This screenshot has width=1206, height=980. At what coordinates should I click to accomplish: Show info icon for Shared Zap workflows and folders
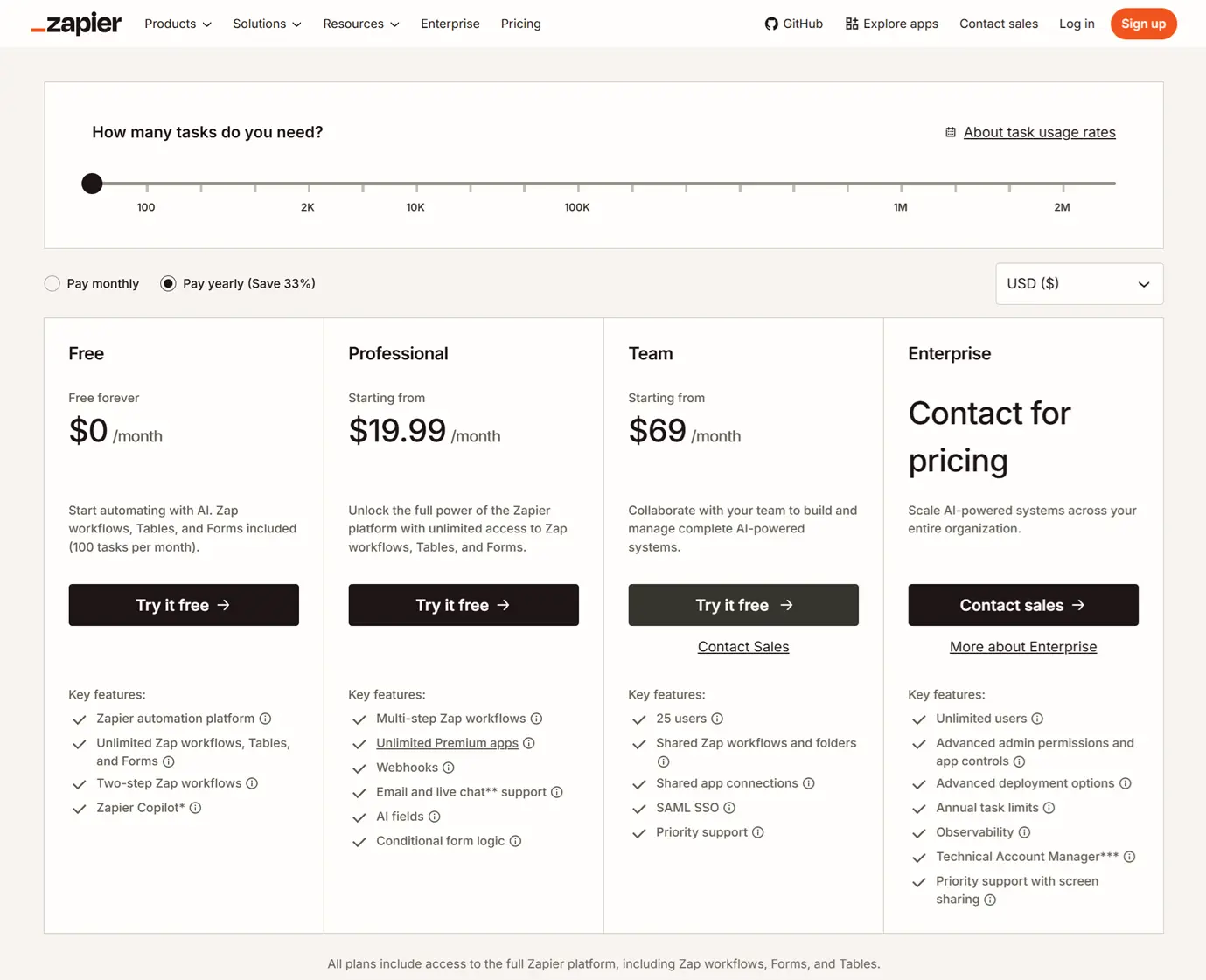click(x=664, y=761)
